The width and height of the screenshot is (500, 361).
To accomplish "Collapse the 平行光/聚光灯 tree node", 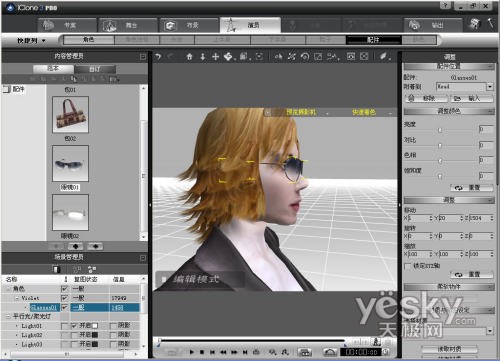I will (x=8, y=316).
